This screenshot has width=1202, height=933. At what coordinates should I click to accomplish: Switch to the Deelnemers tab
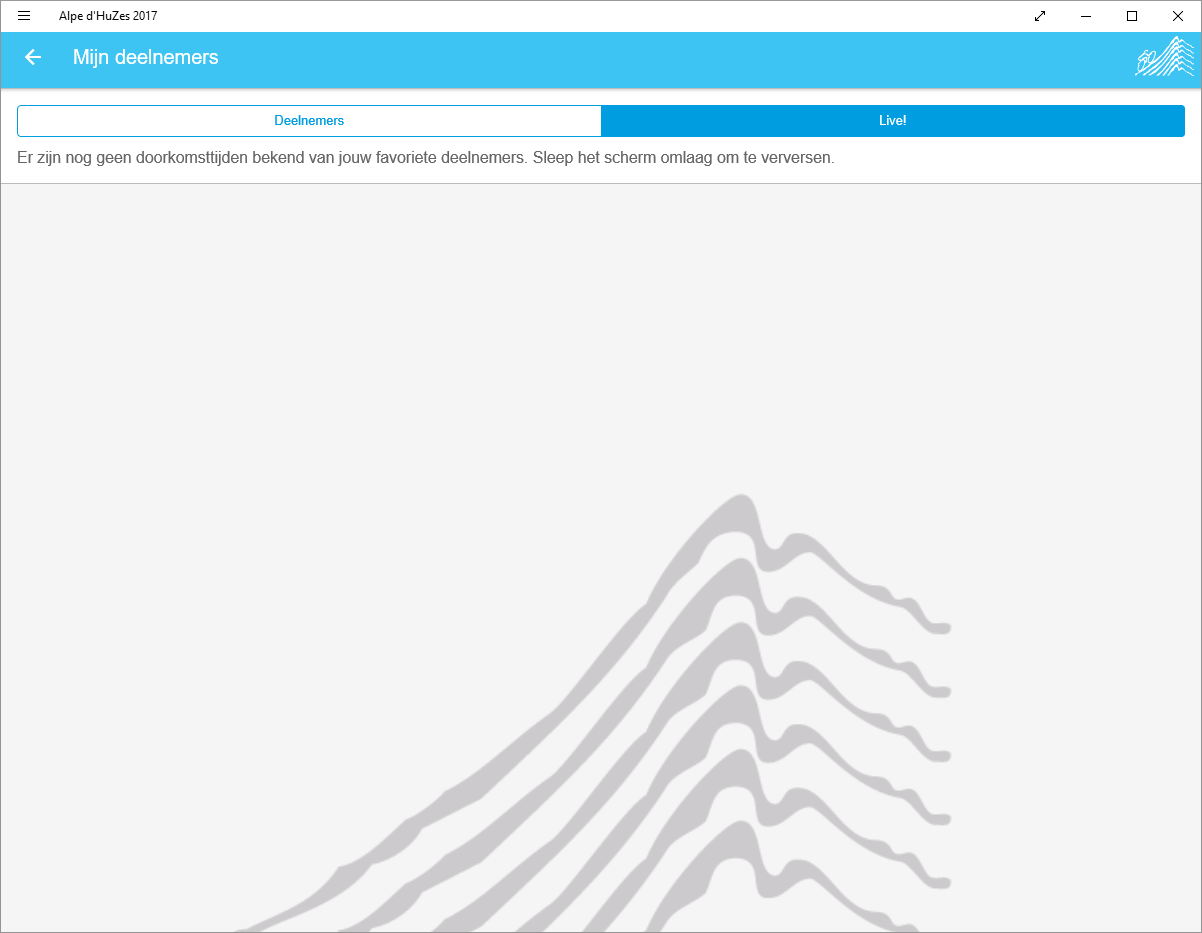coord(309,121)
